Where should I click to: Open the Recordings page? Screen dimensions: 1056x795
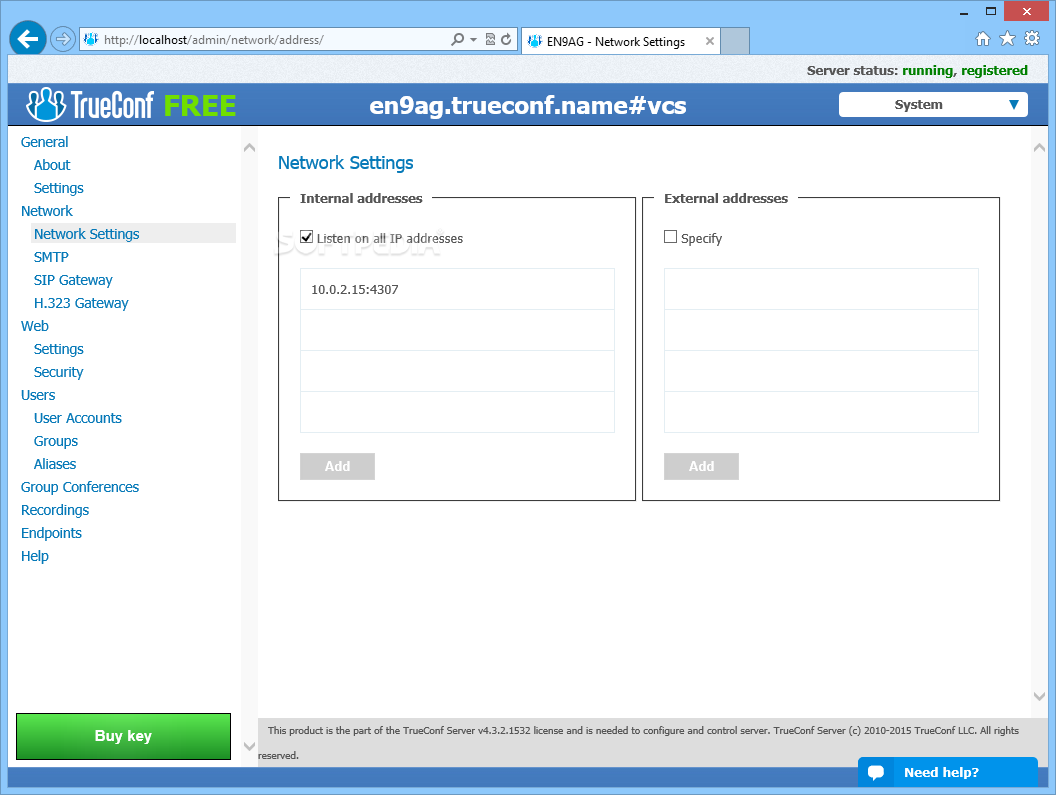tap(55, 510)
